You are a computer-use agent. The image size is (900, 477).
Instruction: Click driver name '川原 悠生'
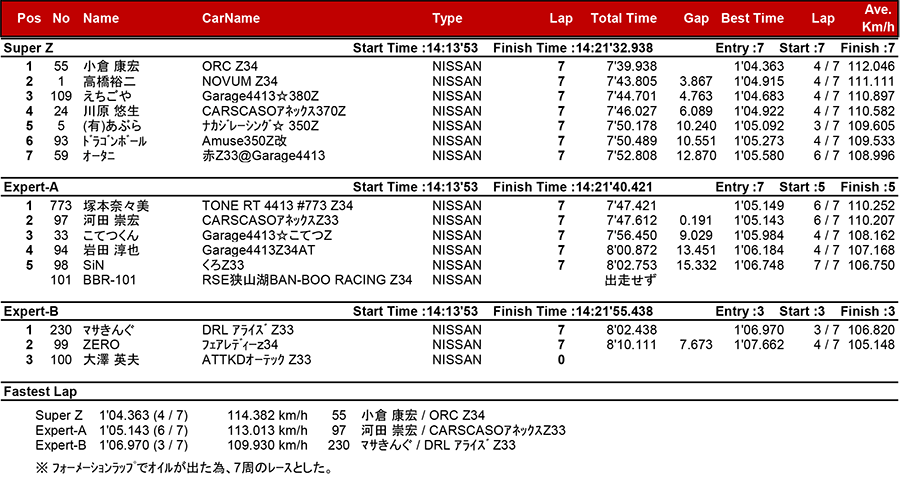(111, 111)
